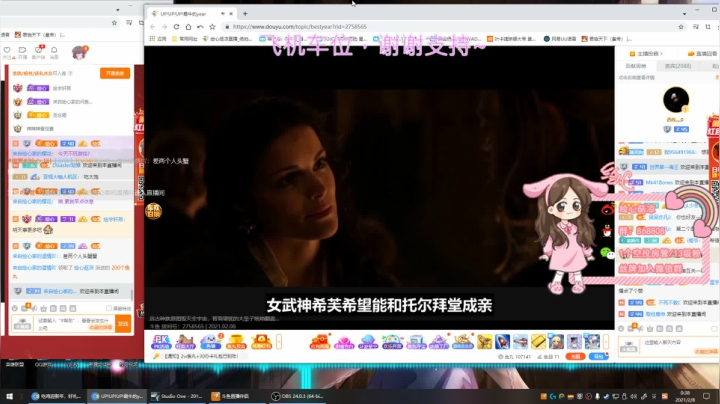Open OBS 24.0.3 from the taskbar

(298, 396)
